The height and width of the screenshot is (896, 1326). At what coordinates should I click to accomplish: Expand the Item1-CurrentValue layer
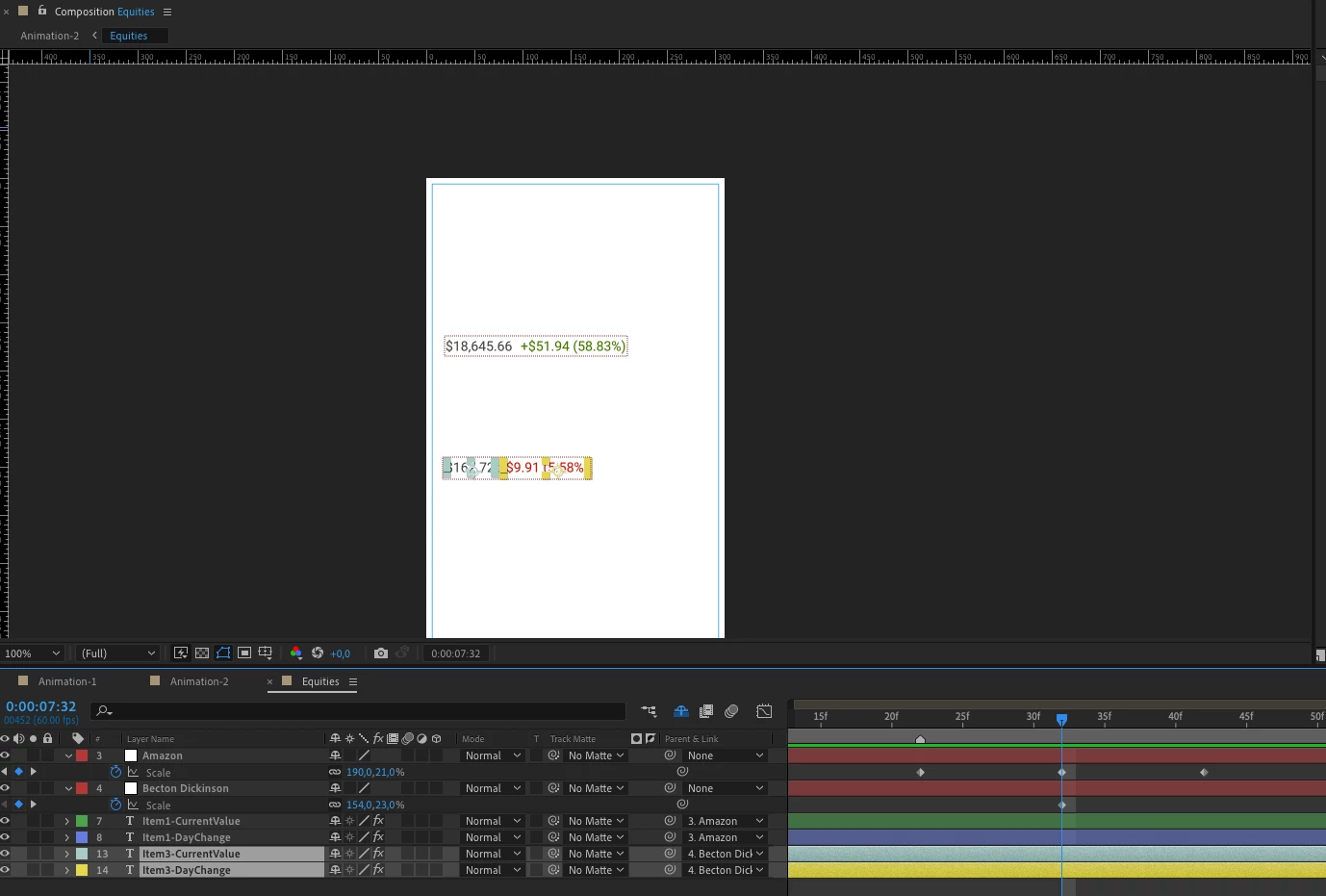(x=66, y=821)
